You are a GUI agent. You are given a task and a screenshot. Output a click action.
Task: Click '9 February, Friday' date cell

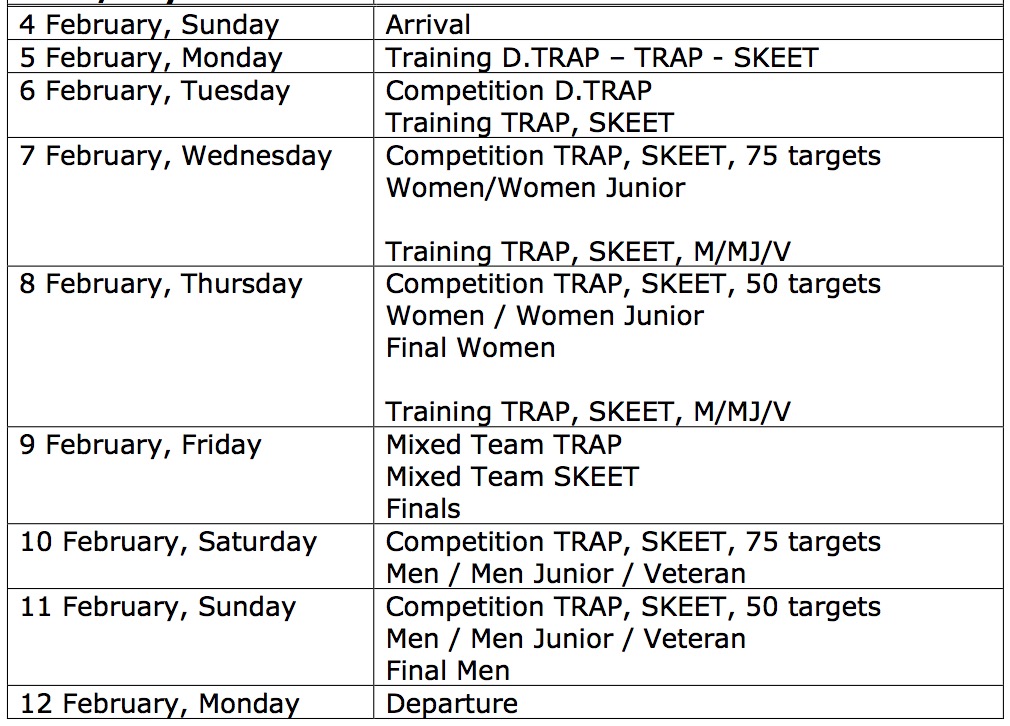190,475
